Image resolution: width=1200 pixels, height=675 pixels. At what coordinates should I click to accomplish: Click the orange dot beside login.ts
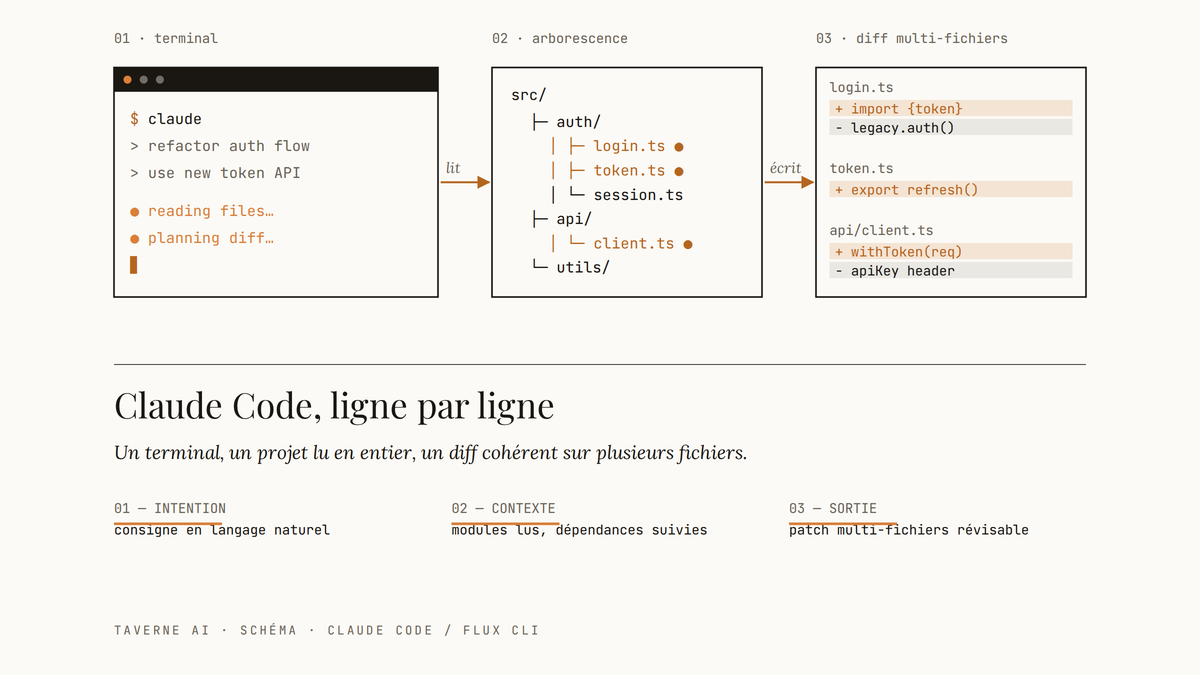click(x=678, y=147)
